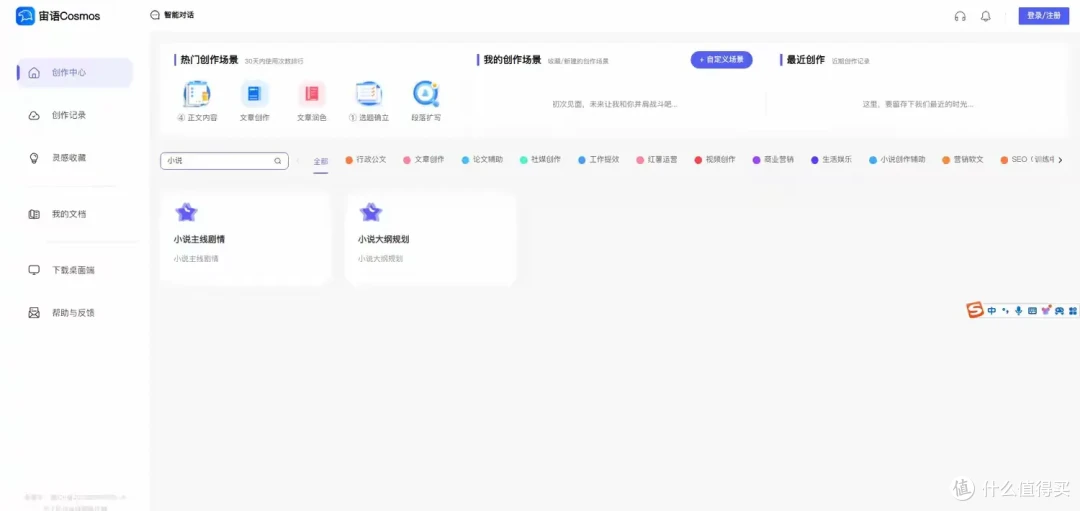Image resolution: width=1080 pixels, height=511 pixels.
Task: Open the 文章创作 scene icon
Action: [254, 95]
